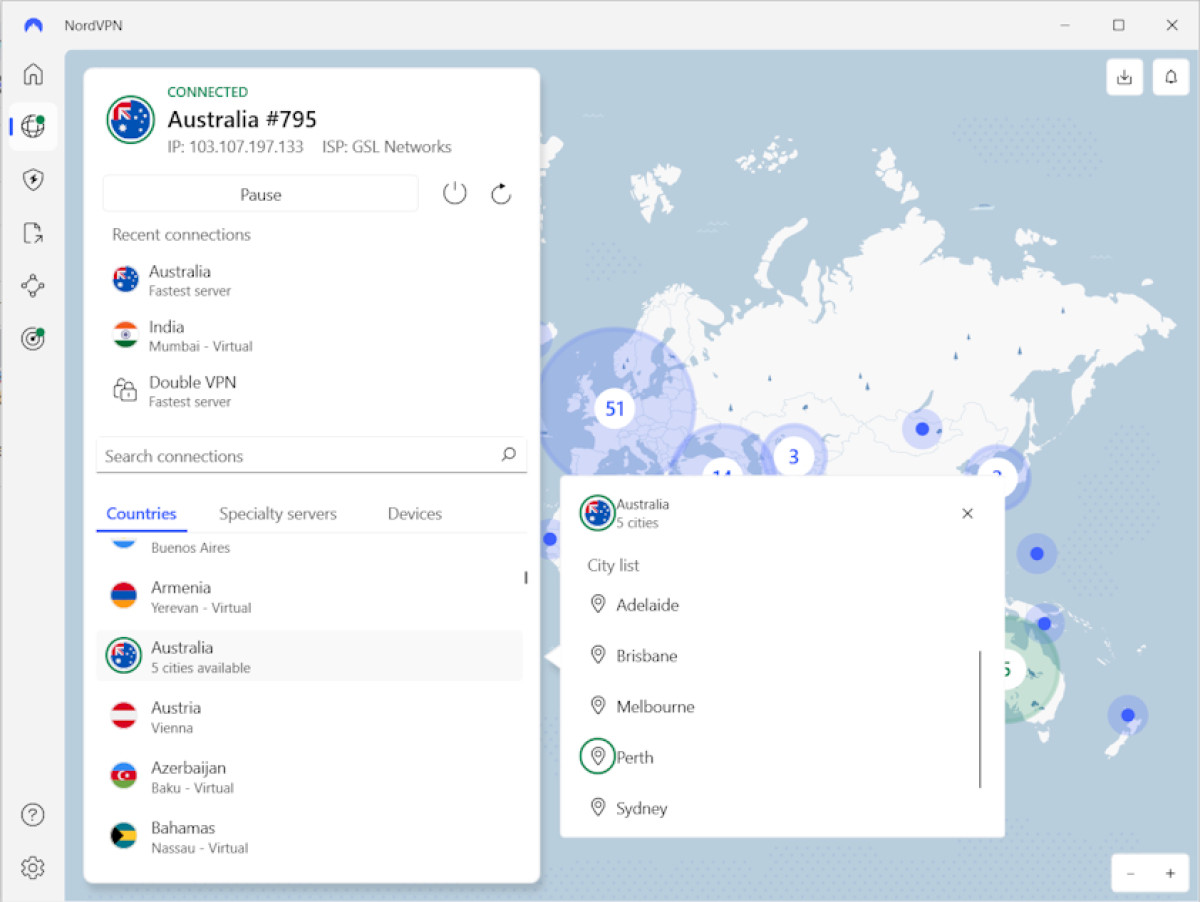Click the NordVPN logo in title bar
Viewport: 1200px width, 902px height.
pos(34,25)
